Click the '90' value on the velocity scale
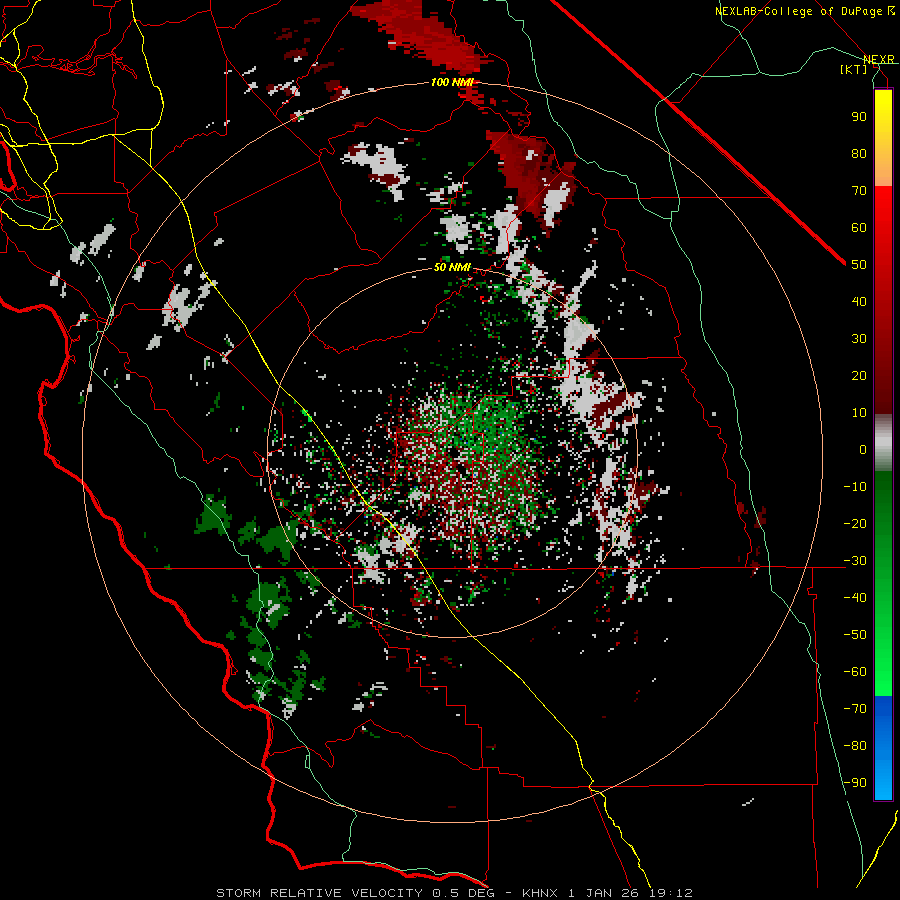 point(859,117)
